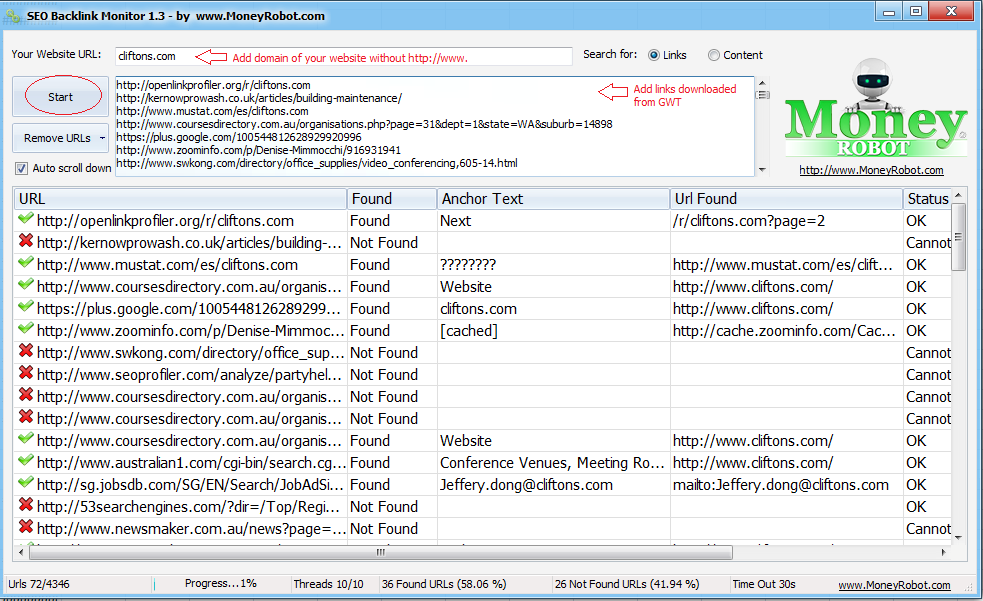Toggle the Auto scroll down checkbox
Image resolution: width=983 pixels, height=601 pixels.
(x=21, y=168)
